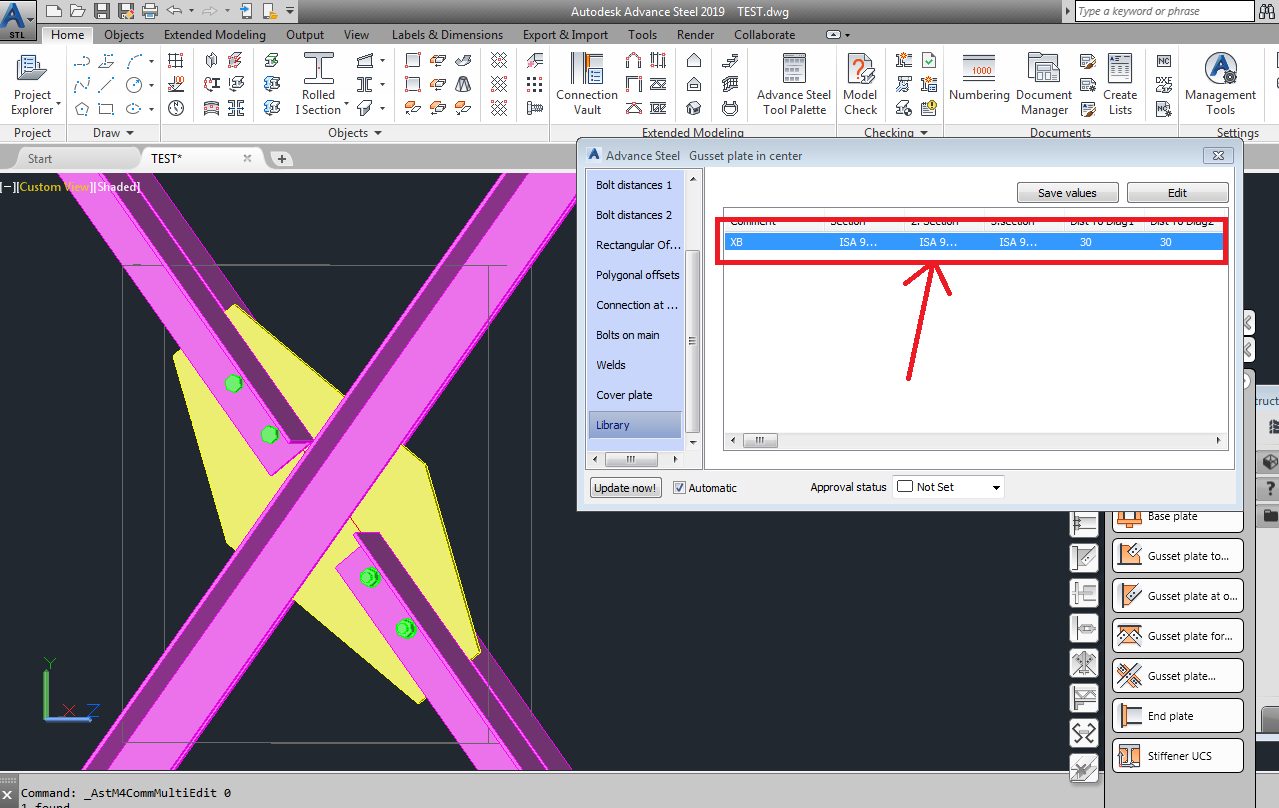The height and width of the screenshot is (808, 1279).
Task: Click the Plot printer icon
Action: [150, 11]
